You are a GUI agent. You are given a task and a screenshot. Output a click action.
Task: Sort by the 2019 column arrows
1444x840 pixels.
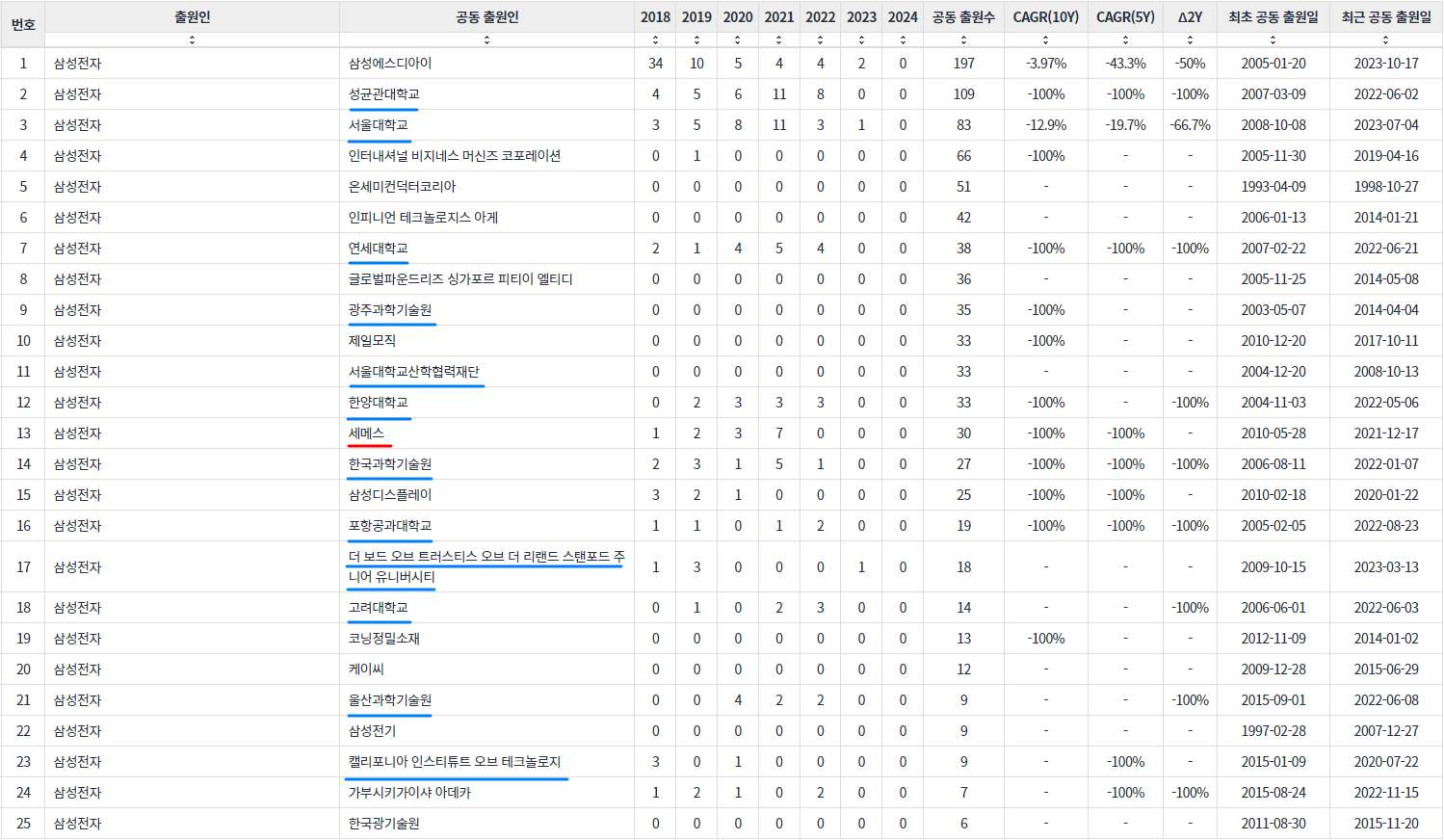pyautogui.click(x=696, y=40)
